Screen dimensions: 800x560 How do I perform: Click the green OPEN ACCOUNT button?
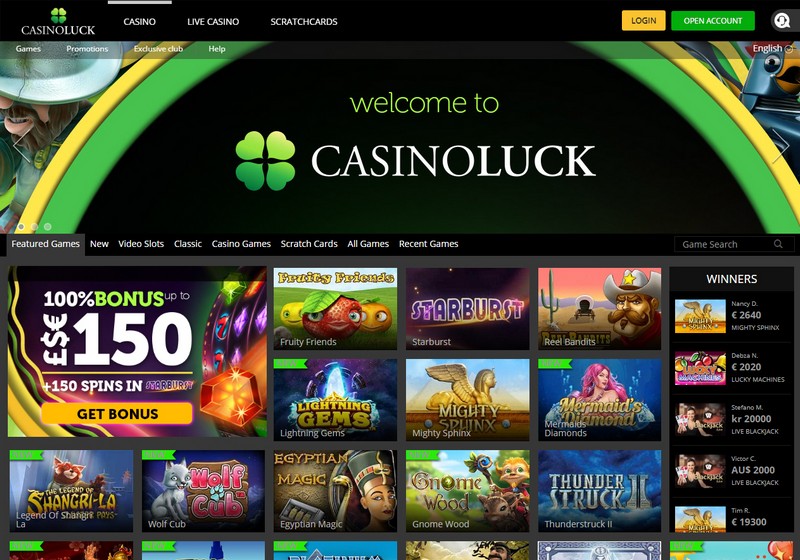coord(713,20)
